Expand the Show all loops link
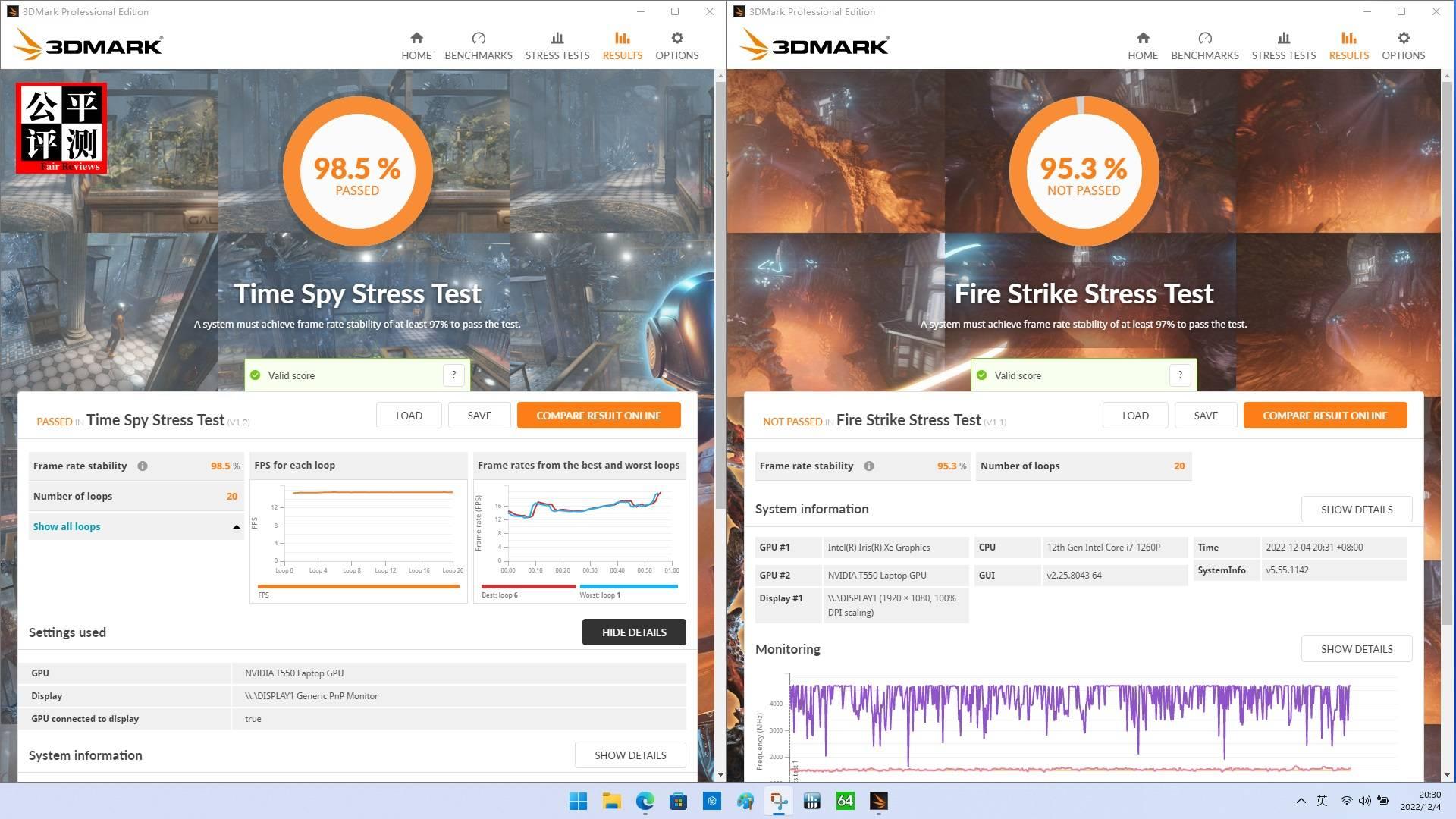1456x819 pixels. click(67, 526)
